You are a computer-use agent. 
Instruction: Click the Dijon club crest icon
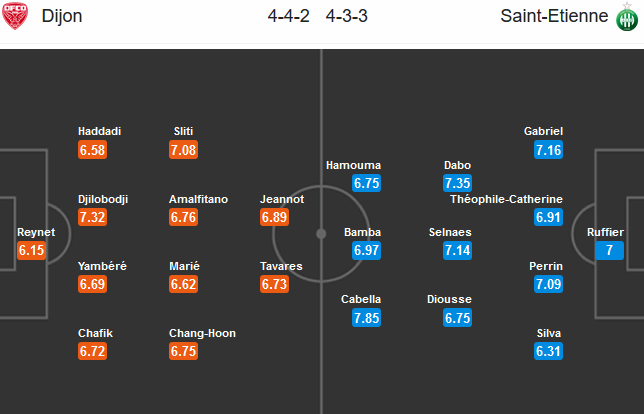click(15, 16)
